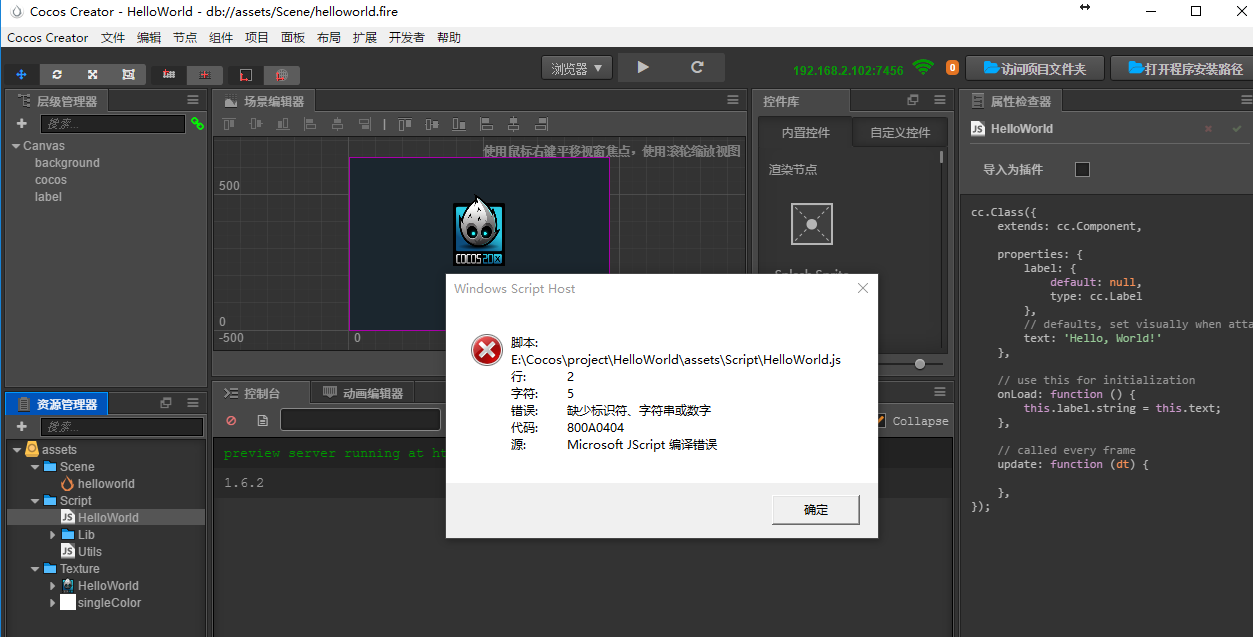Open hierarchy panel hamburger menu

click(193, 100)
